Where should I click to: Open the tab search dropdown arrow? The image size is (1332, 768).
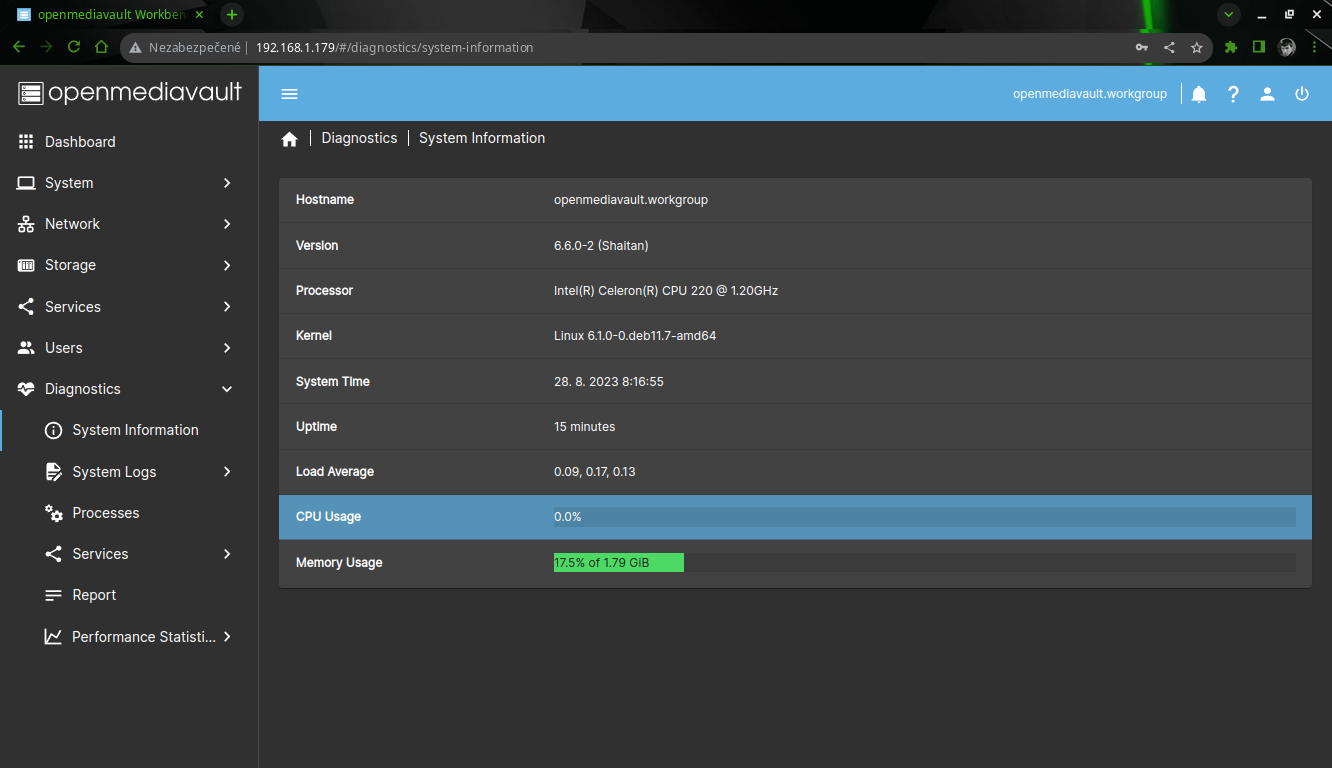click(1228, 15)
